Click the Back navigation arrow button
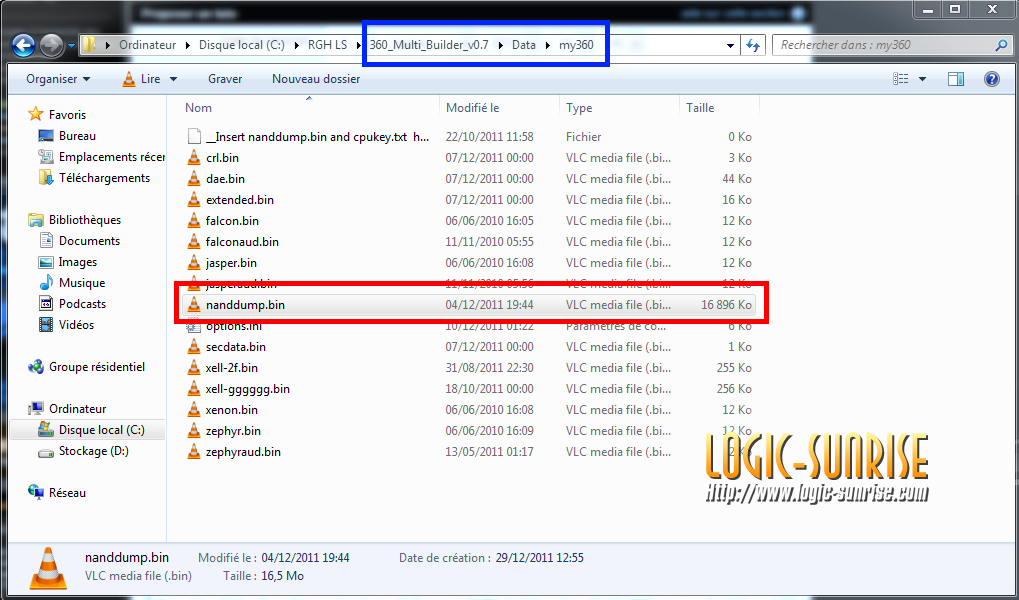 [x=23, y=45]
